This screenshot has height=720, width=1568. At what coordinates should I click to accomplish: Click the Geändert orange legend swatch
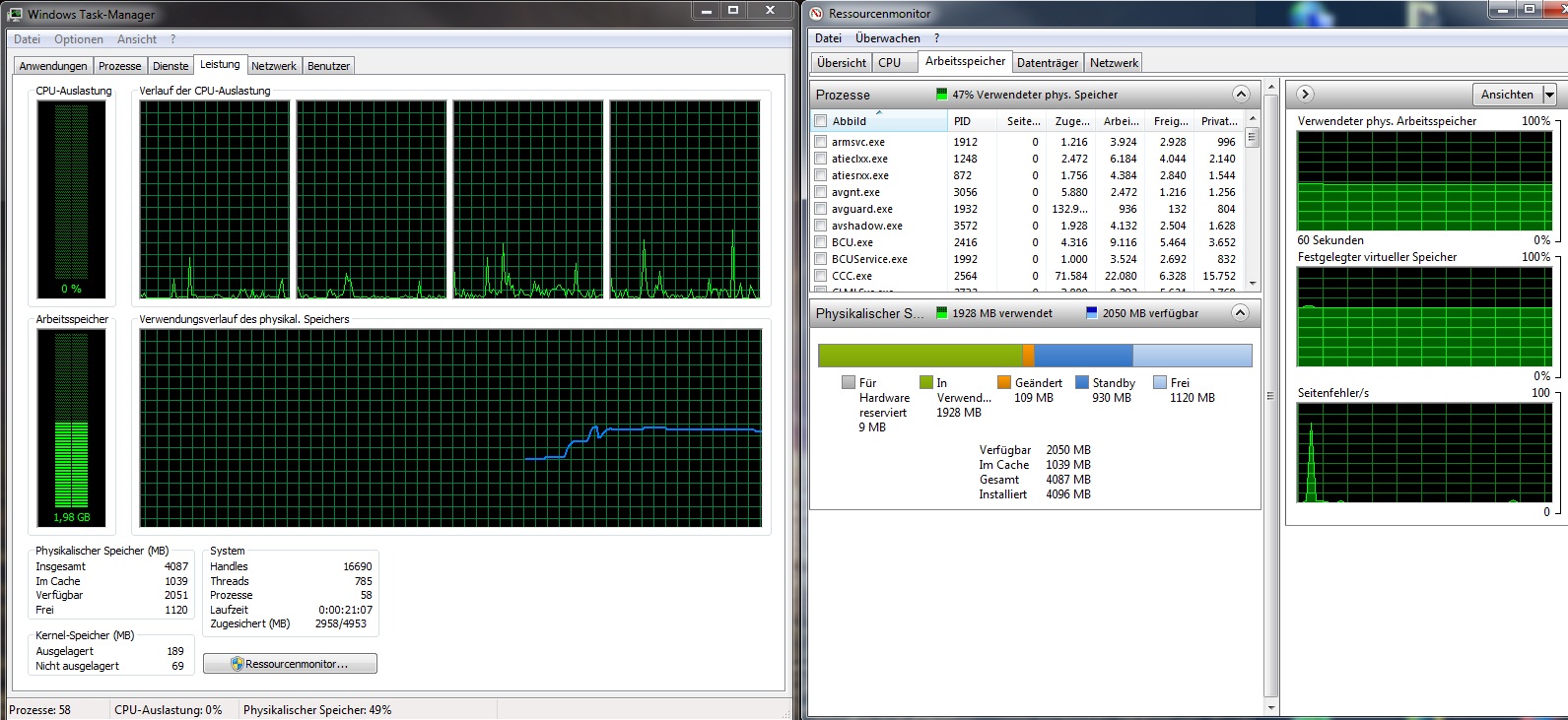(x=1004, y=382)
